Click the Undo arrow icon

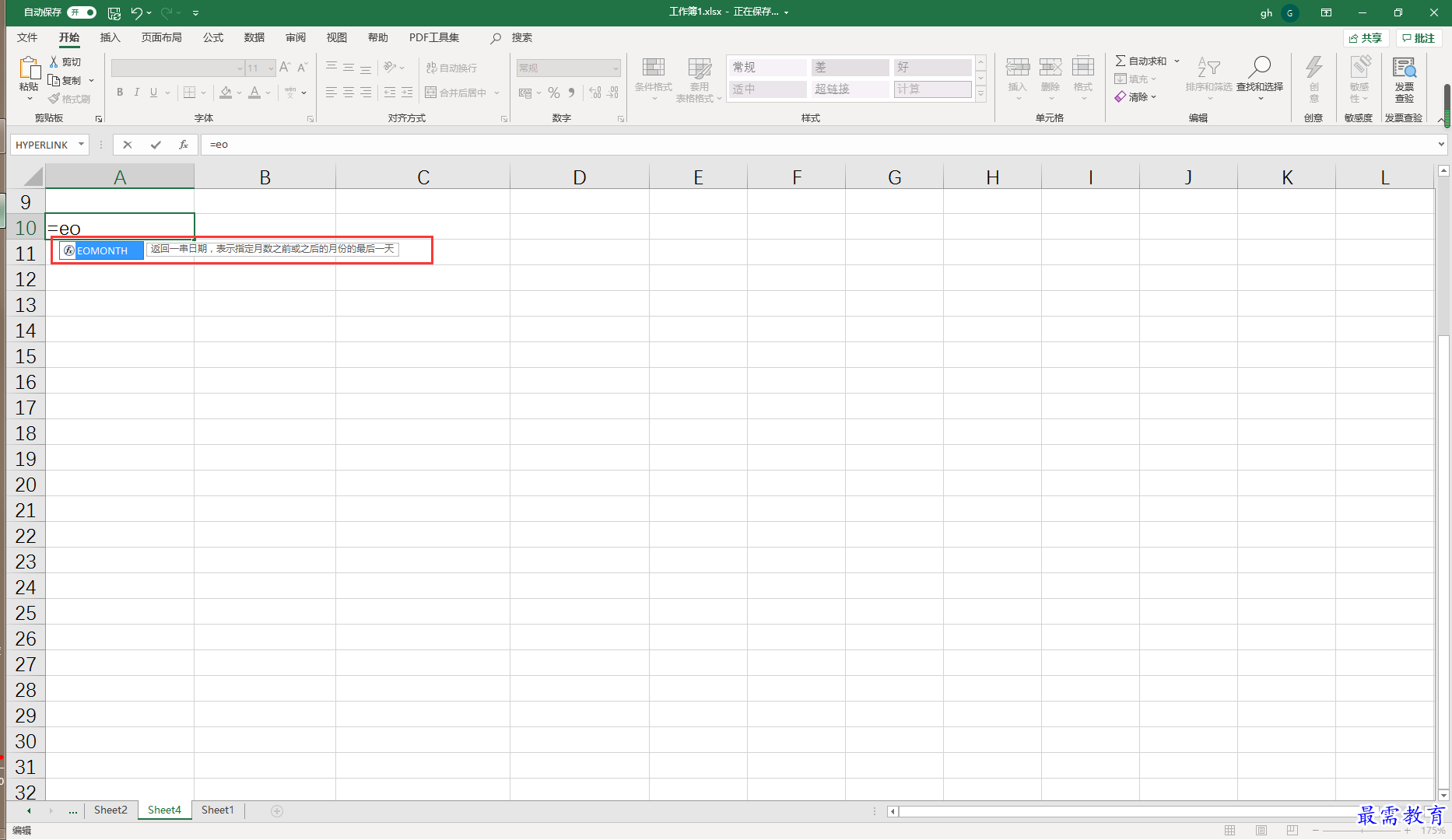tap(136, 12)
